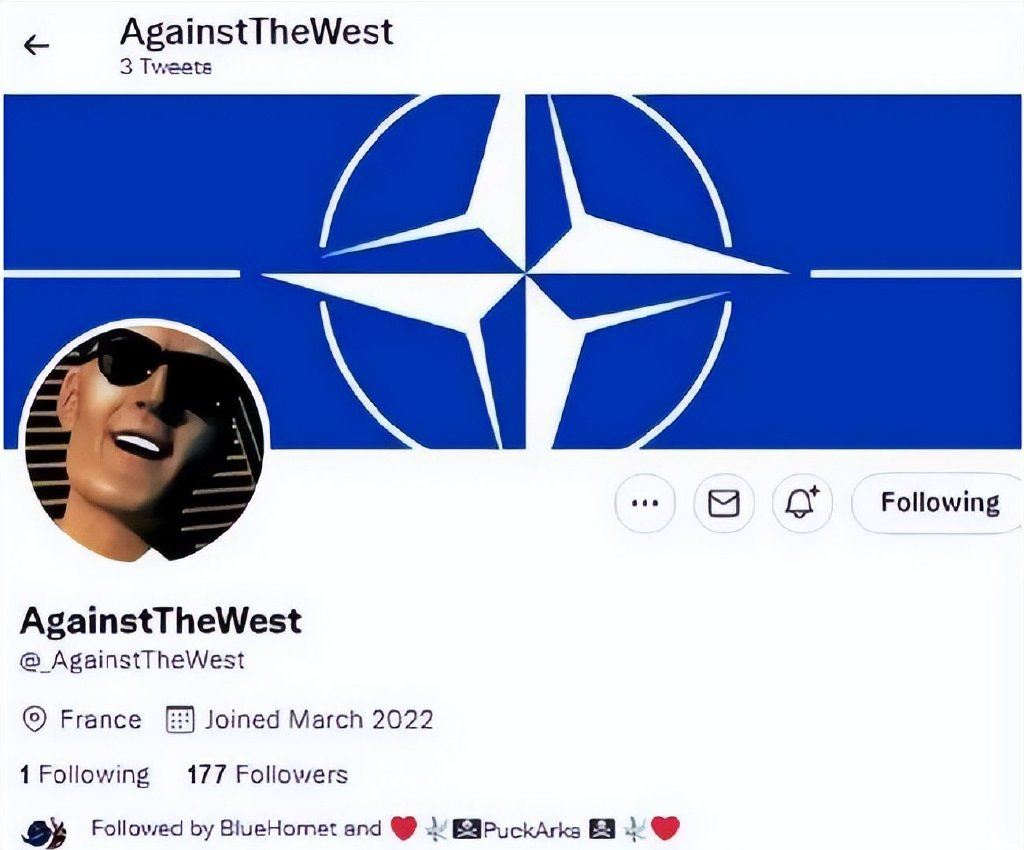The height and width of the screenshot is (850, 1024).
Task: Click the @_AgainstTheWest handle
Action: [132, 660]
